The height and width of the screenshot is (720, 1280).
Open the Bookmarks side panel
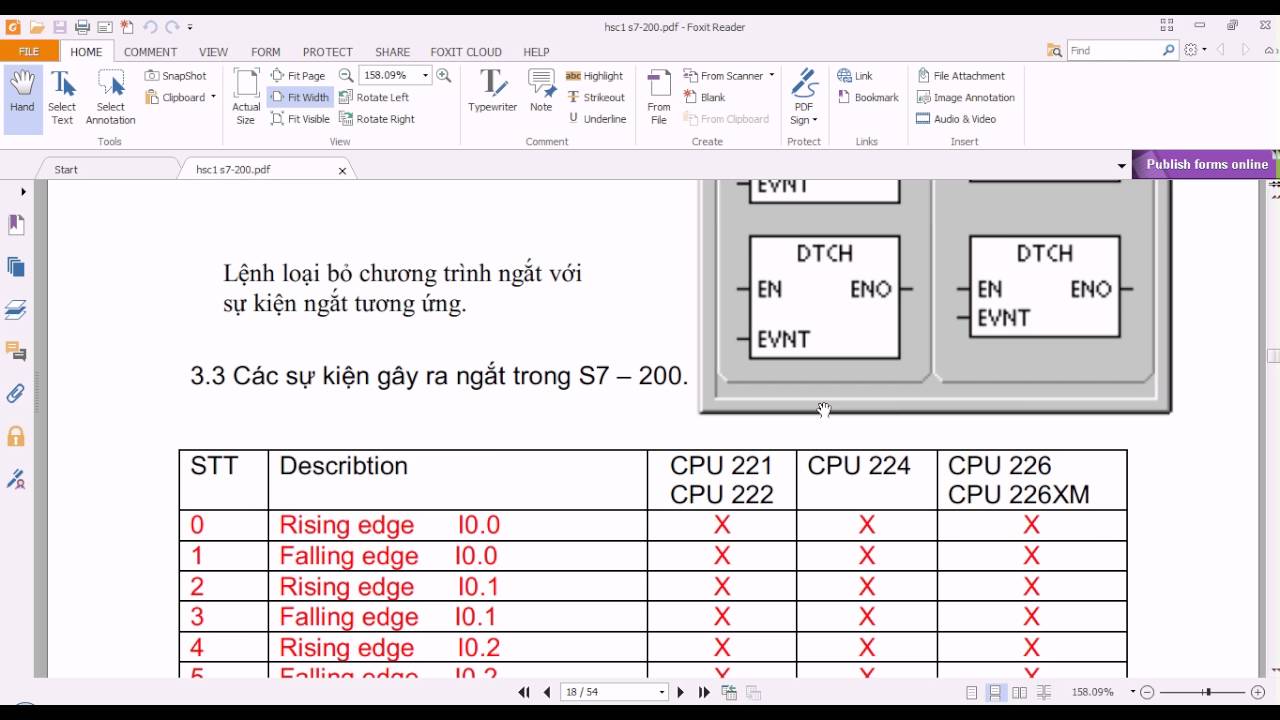tap(16, 225)
